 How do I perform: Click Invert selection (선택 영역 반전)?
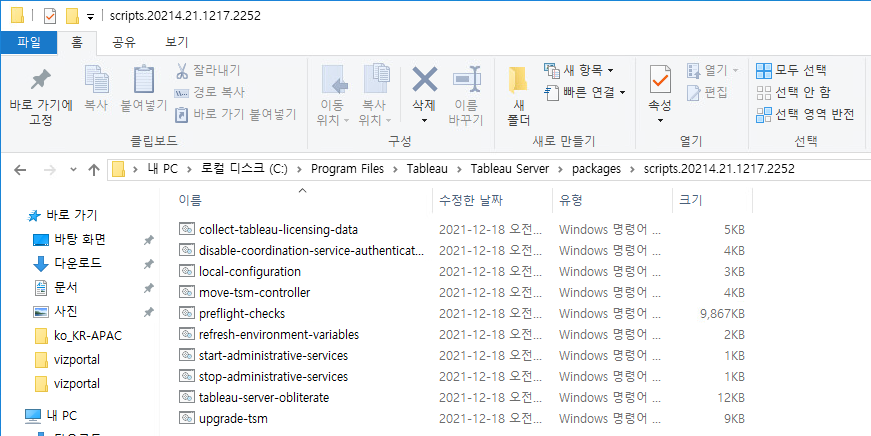805,114
